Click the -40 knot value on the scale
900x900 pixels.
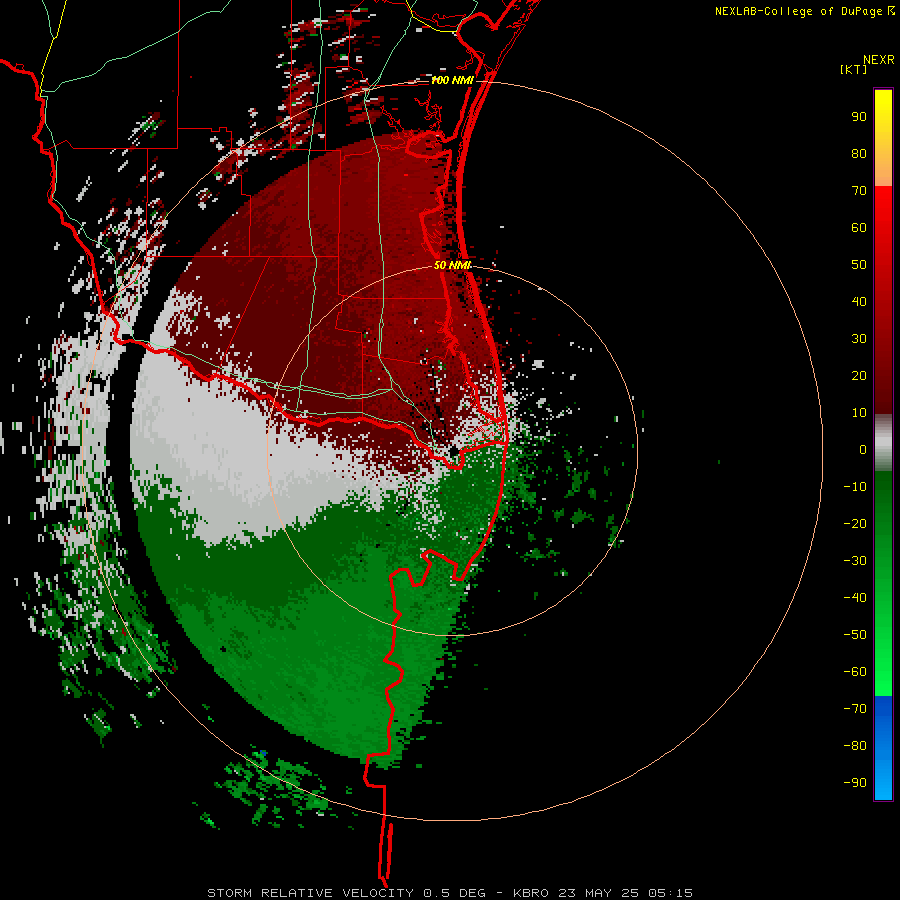(x=855, y=598)
